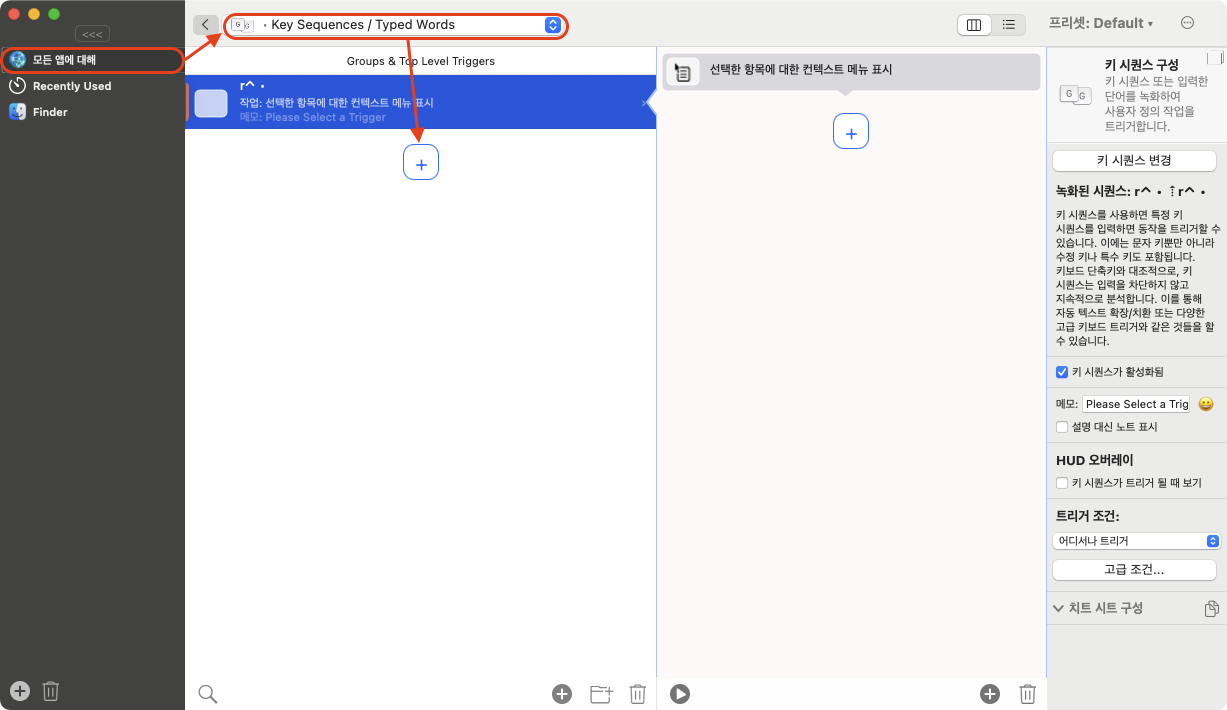The image size is (1227, 710).
Task: Toggle the '키 시퀀스가 활성화됨' checkbox
Action: (x=1062, y=372)
